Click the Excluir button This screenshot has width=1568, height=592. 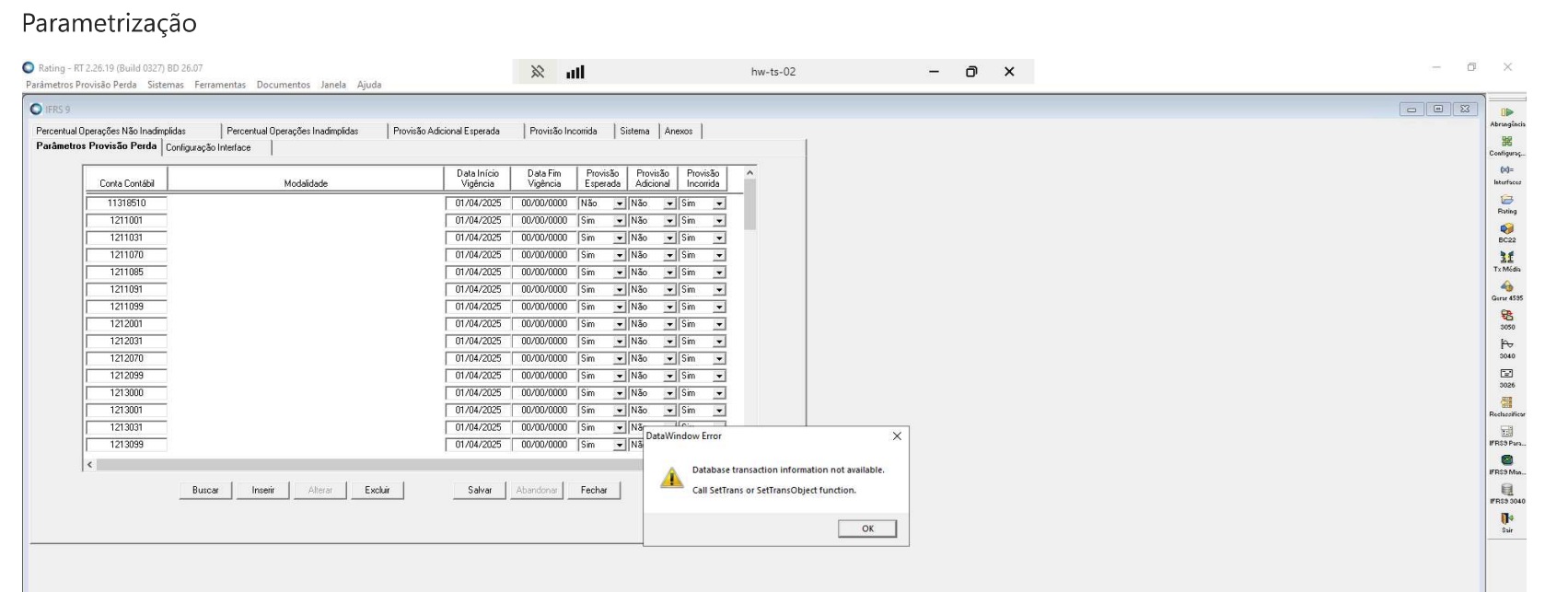pos(377,491)
